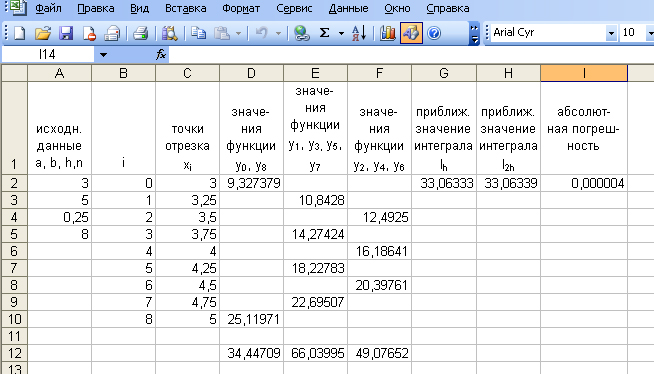This screenshot has width=654, height=374.
Task: Click the Arial Cyr font name box
Action: coord(548,33)
